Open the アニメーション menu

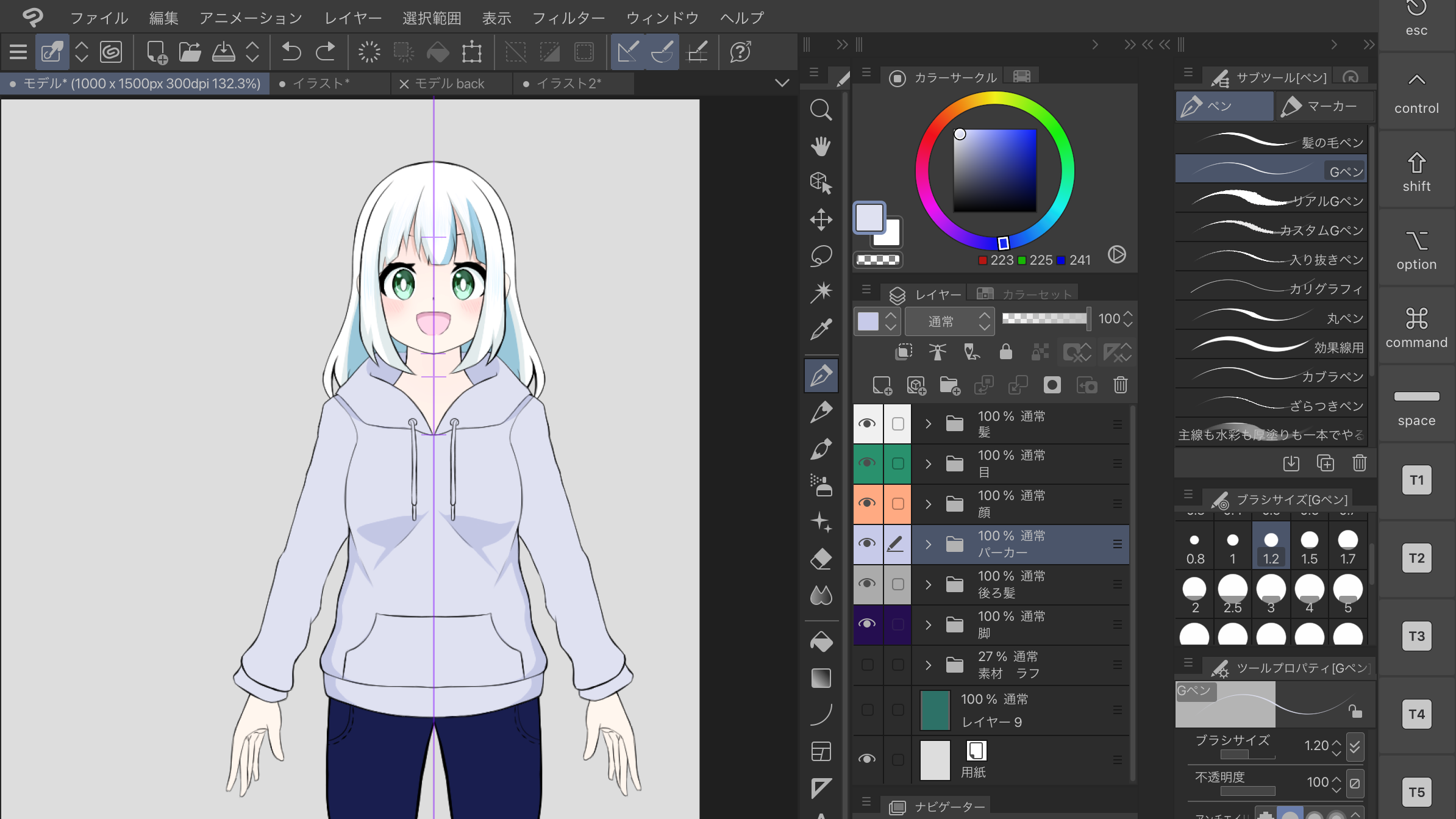click(x=251, y=18)
